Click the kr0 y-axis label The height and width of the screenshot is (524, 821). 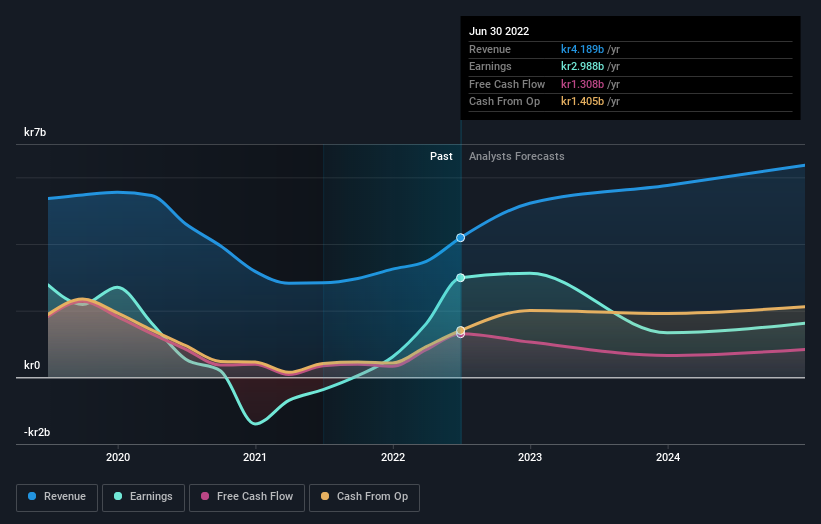click(32, 365)
